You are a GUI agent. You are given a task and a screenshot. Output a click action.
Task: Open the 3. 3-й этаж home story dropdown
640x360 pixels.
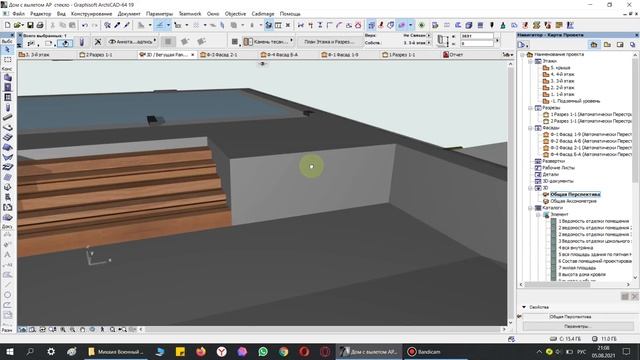(417, 42)
